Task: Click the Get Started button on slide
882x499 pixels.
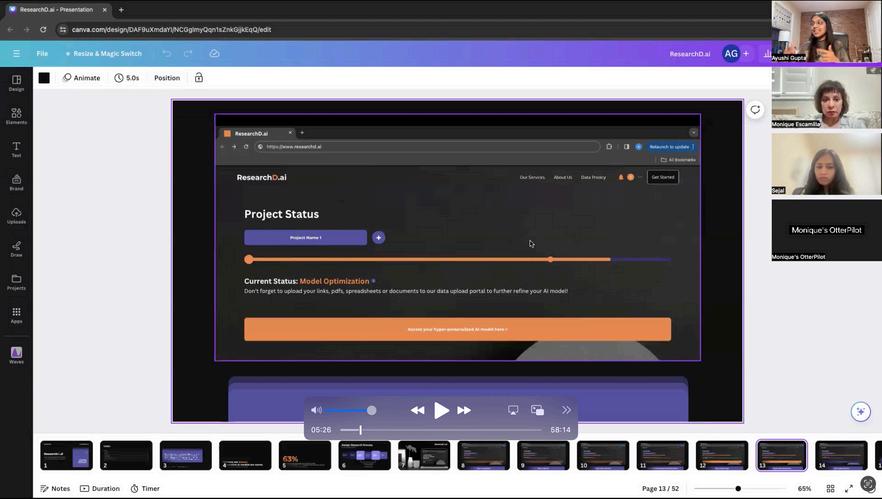Action: (x=663, y=177)
